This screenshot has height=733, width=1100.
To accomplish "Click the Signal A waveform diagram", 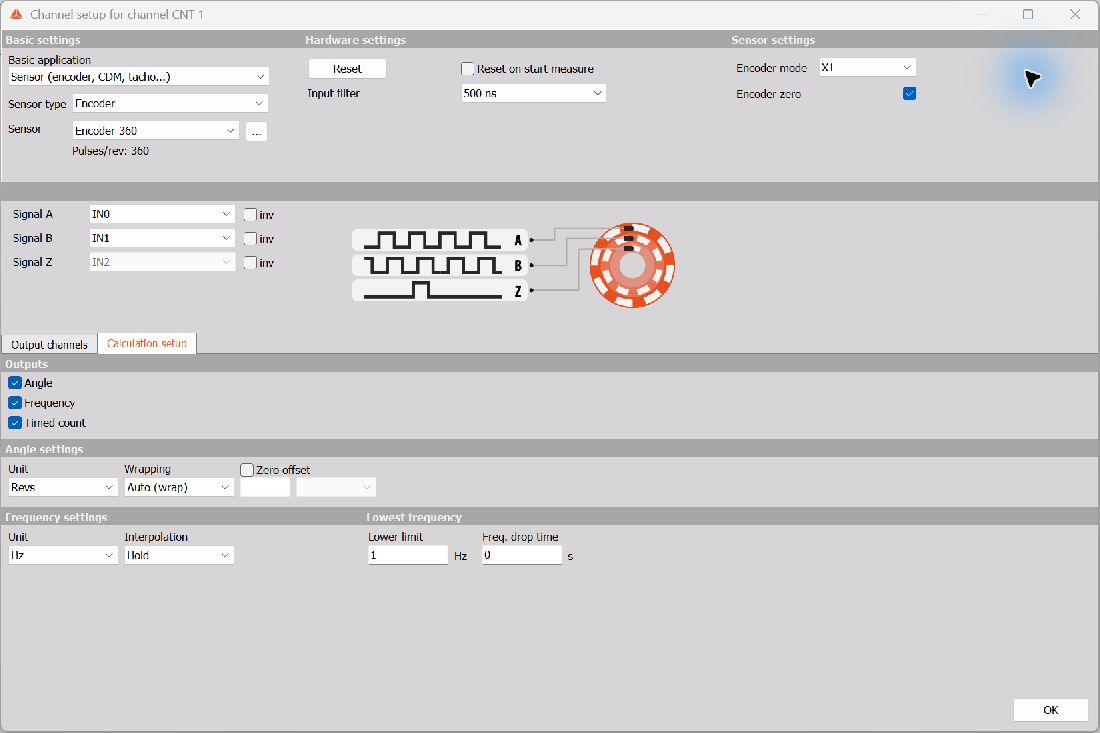I will tap(440, 240).
